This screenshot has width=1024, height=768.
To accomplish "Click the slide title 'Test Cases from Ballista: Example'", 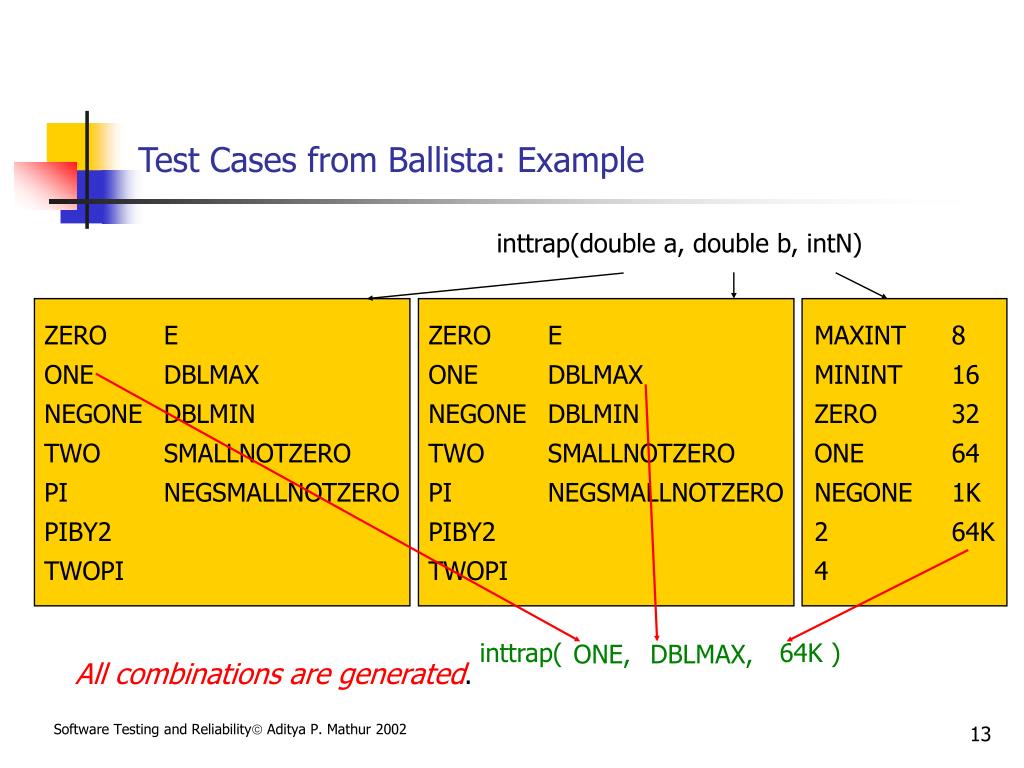I will tap(391, 160).
